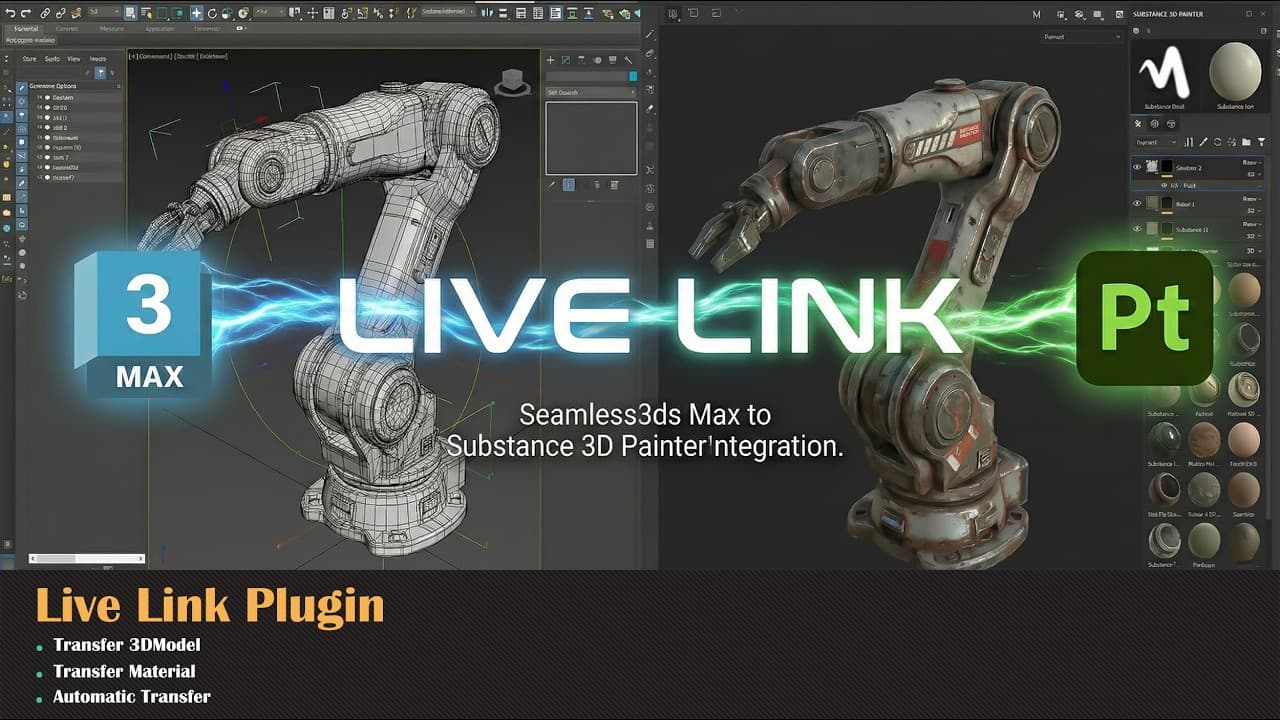Open the reference coordinate system dropdown in toolbar
This screenshot has width=1280, height=720.
[270, 12]
